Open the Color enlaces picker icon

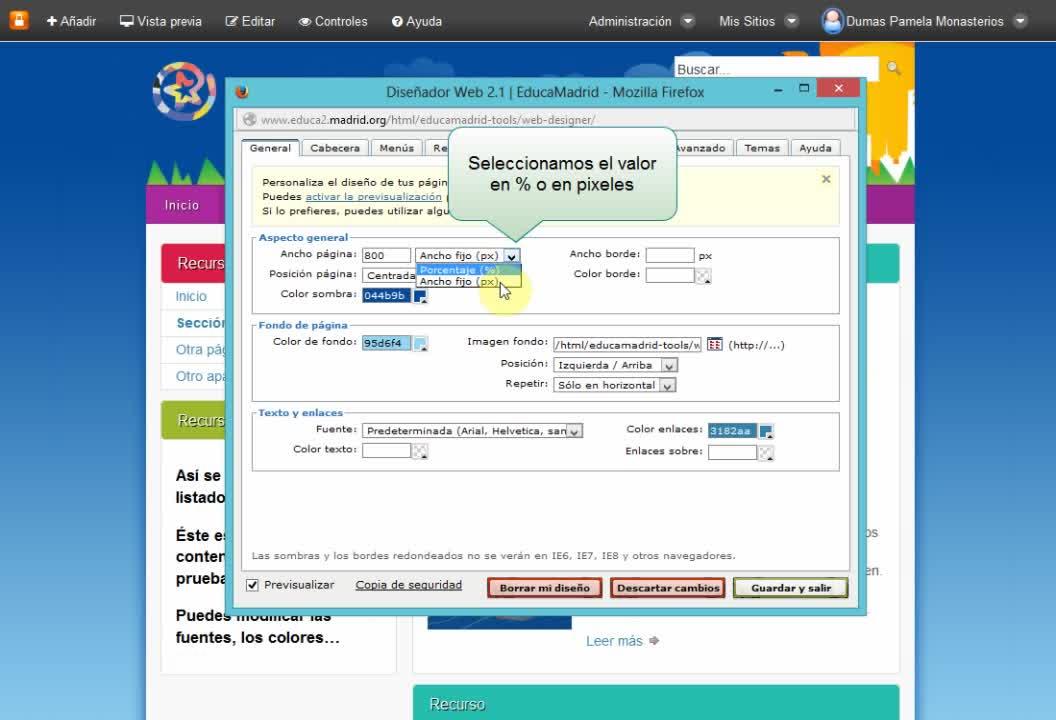point(766,432)
